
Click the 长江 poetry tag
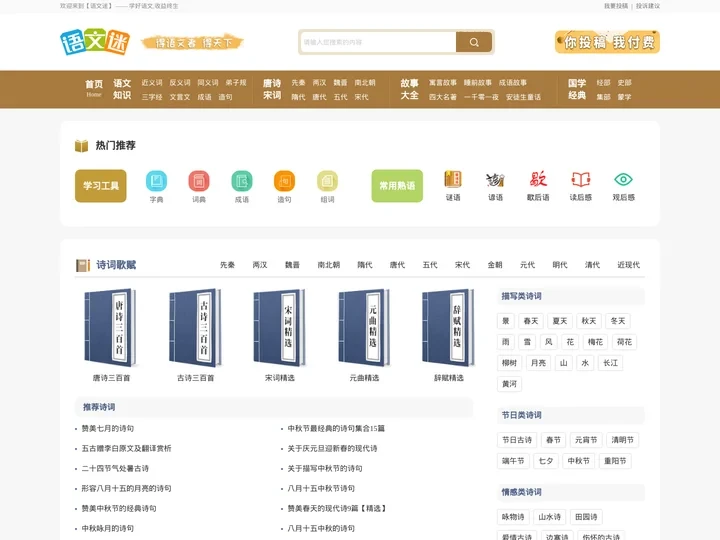coord(610,363)
